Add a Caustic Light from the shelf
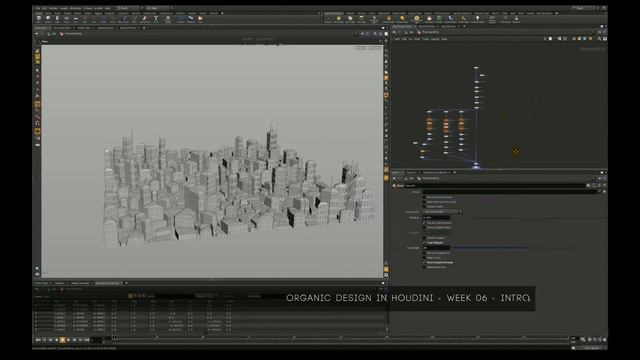640x360 pixels. (450, 19)
